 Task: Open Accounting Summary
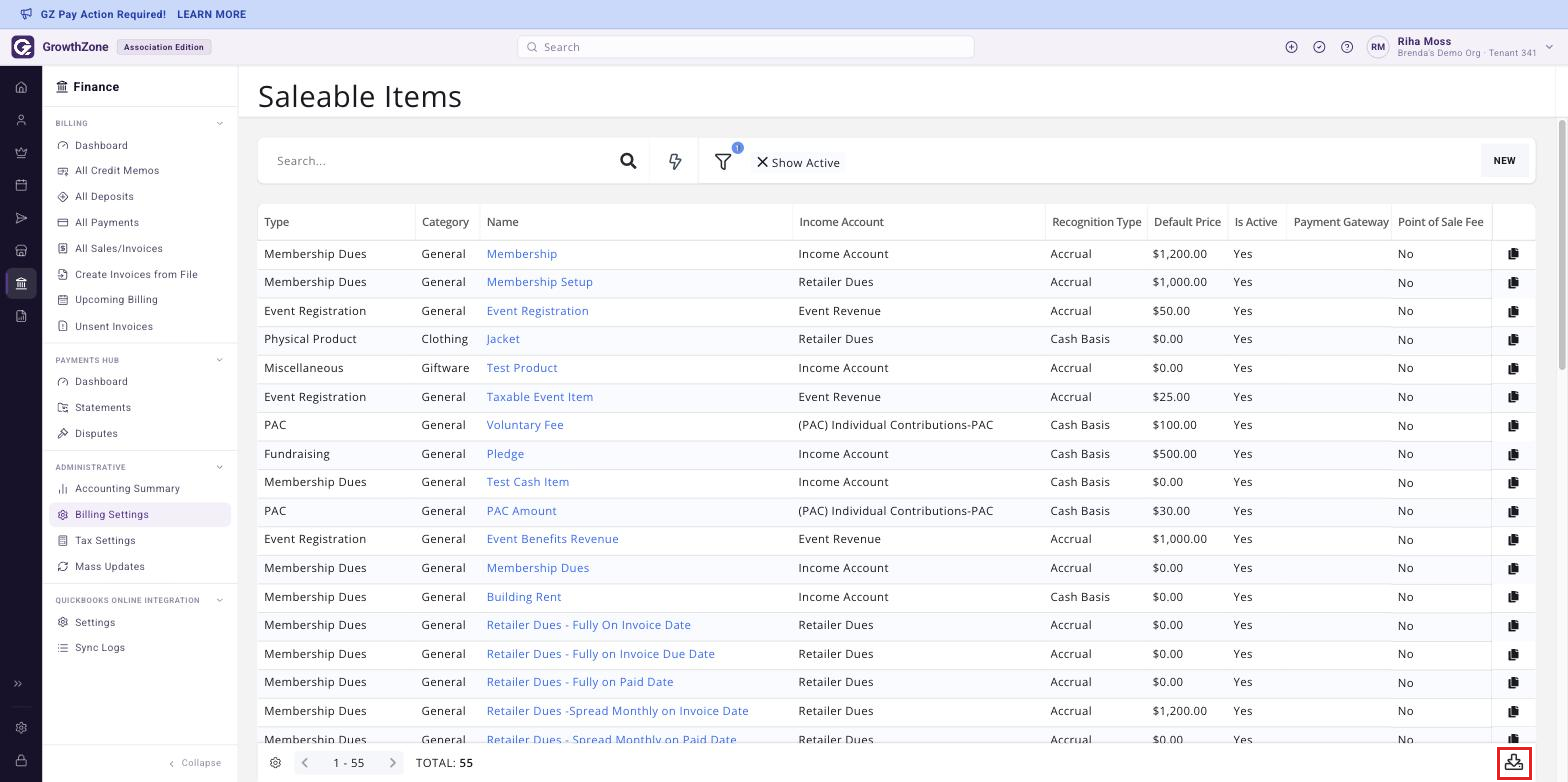click(x=127, y=489)
